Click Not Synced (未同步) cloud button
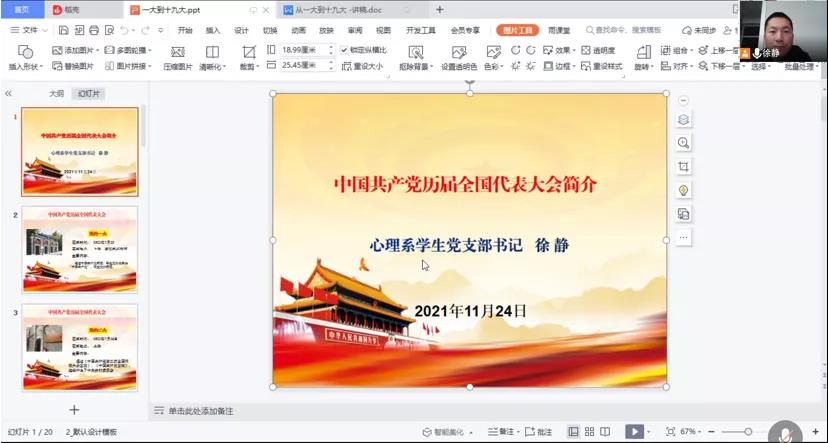828x443 pixels. (x=699, y=30)
